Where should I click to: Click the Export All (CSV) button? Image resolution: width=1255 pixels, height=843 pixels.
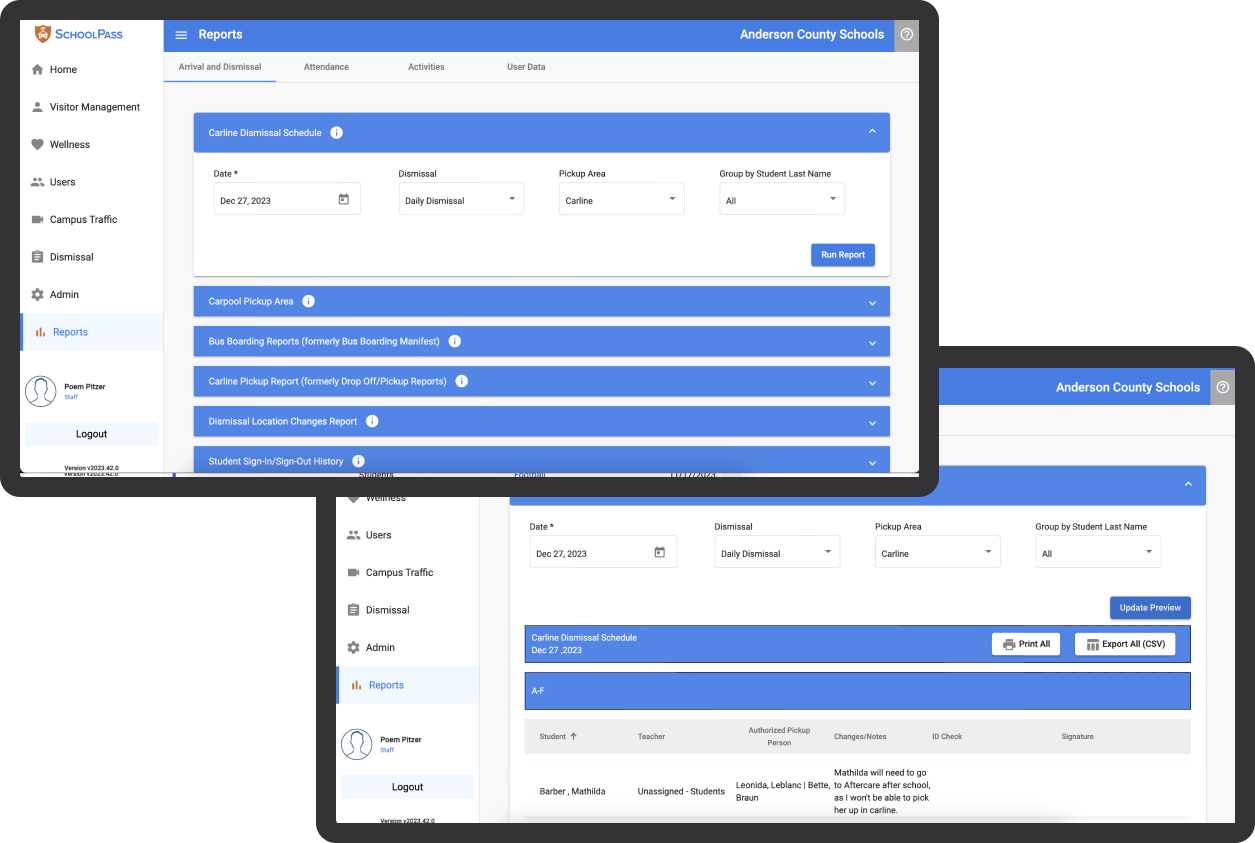[x=1125, y=644]
